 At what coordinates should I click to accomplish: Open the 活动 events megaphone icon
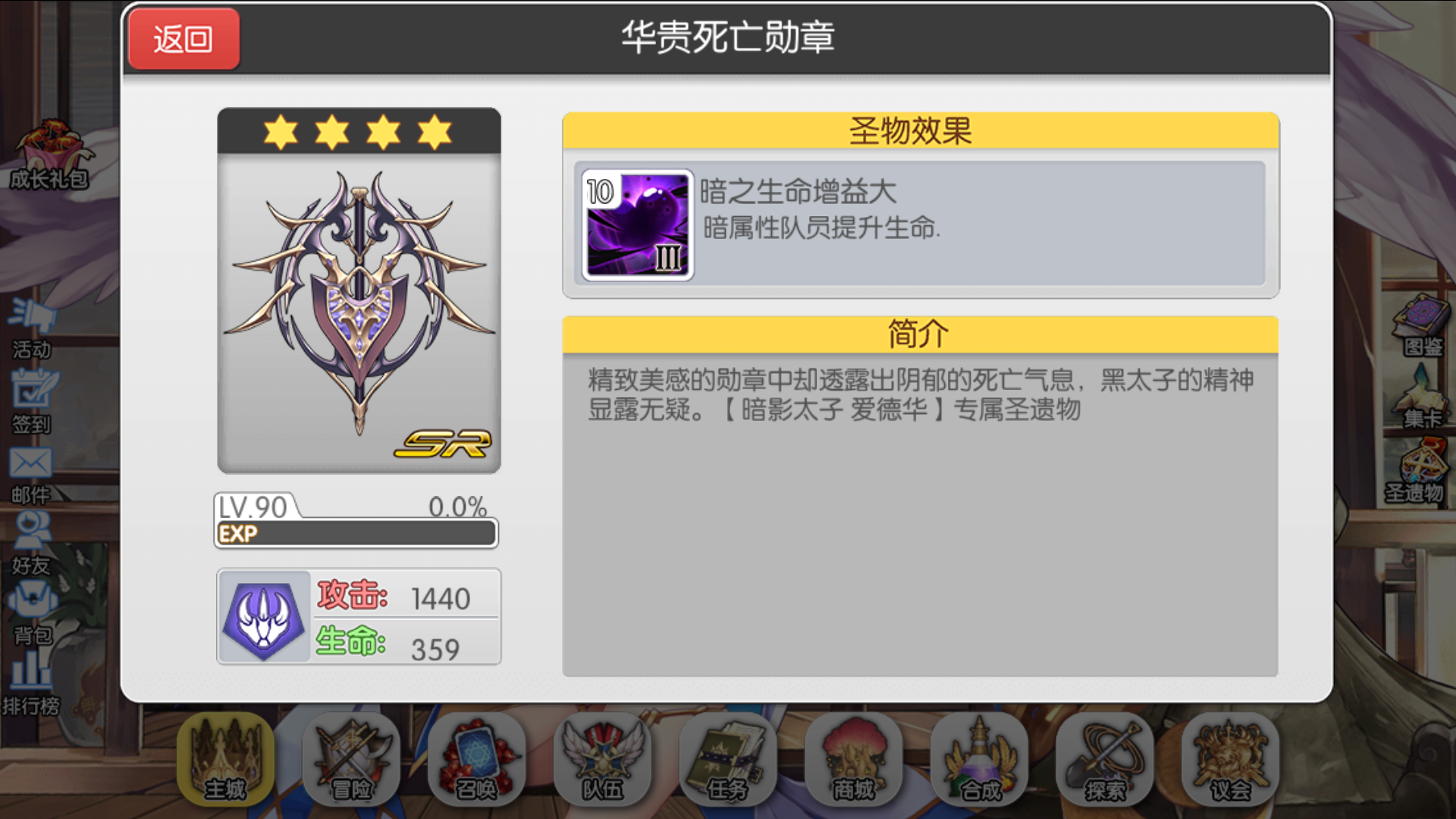point(32,328)
